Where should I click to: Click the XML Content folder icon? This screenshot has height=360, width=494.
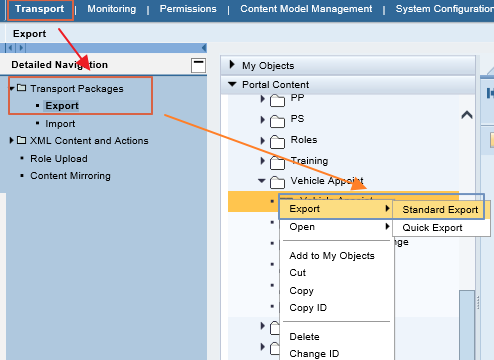(x=21, y=140)
